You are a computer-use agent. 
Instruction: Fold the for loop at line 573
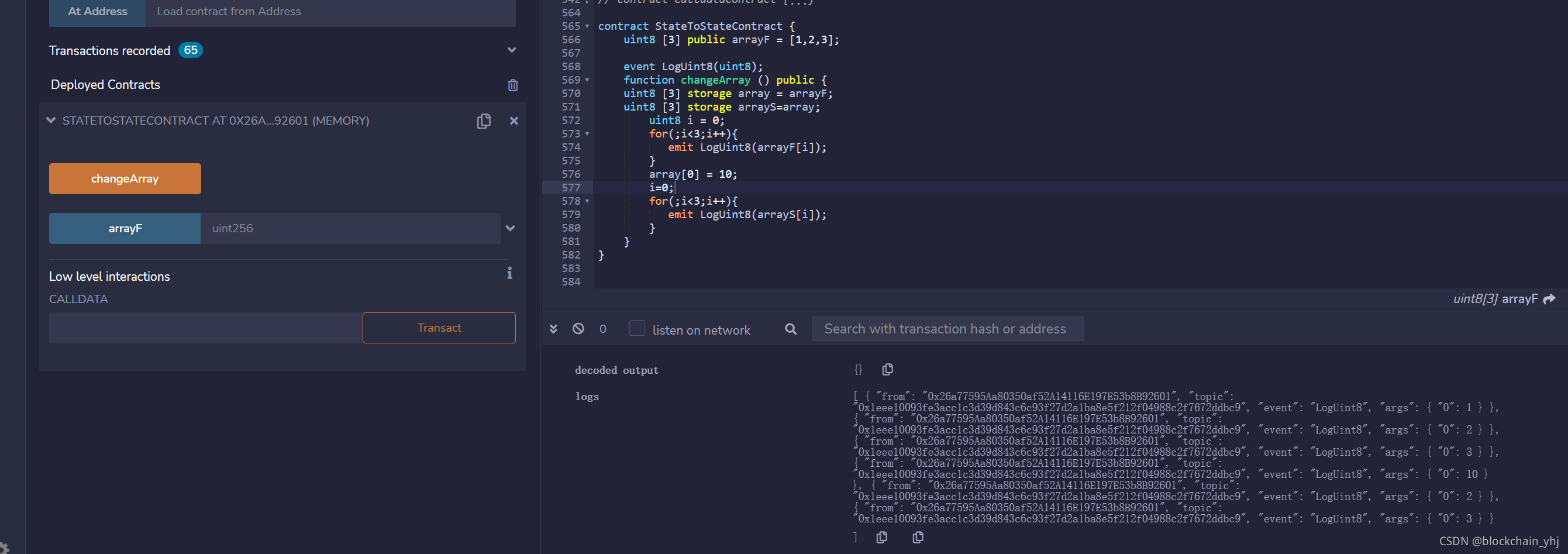click(x=587, y=134)
